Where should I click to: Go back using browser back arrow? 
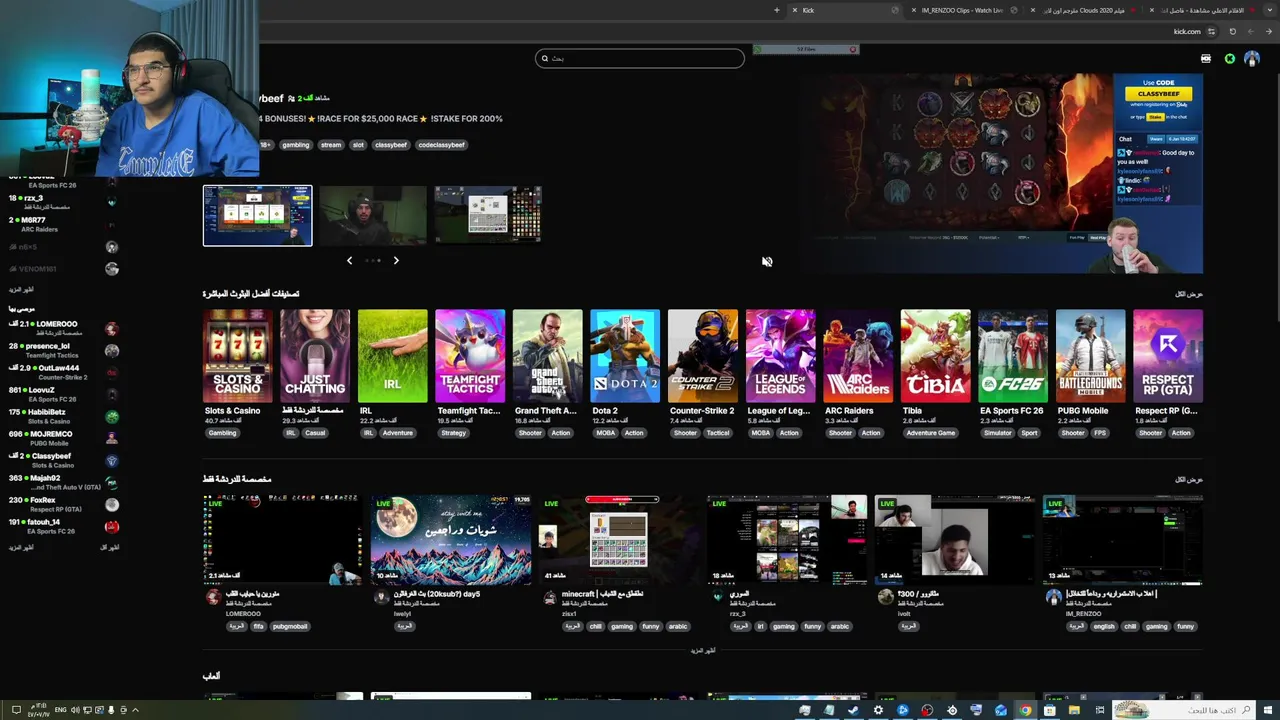pyautogui.click(x=1270, y=31)
